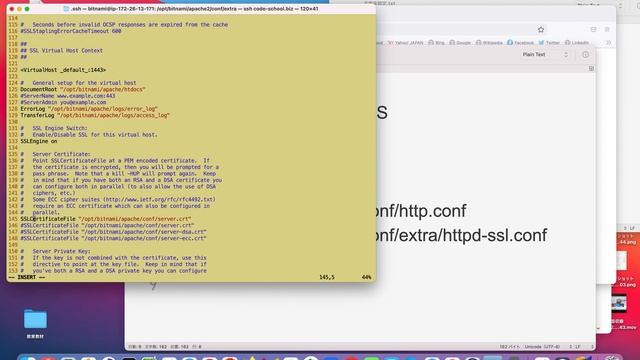Screen dimensions: 640x360
Task: Click the '## SSL Virtual Host Context' comment
Action: coord(62,51)
